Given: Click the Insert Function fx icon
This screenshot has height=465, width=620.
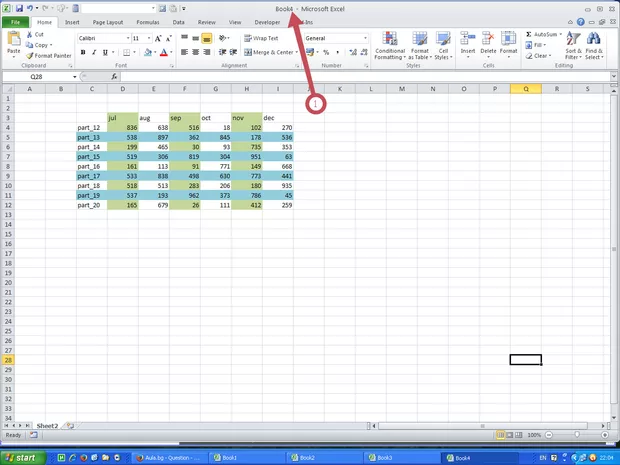Looking at the screenshot, I should pyautogui.click(x=114, y=76).
